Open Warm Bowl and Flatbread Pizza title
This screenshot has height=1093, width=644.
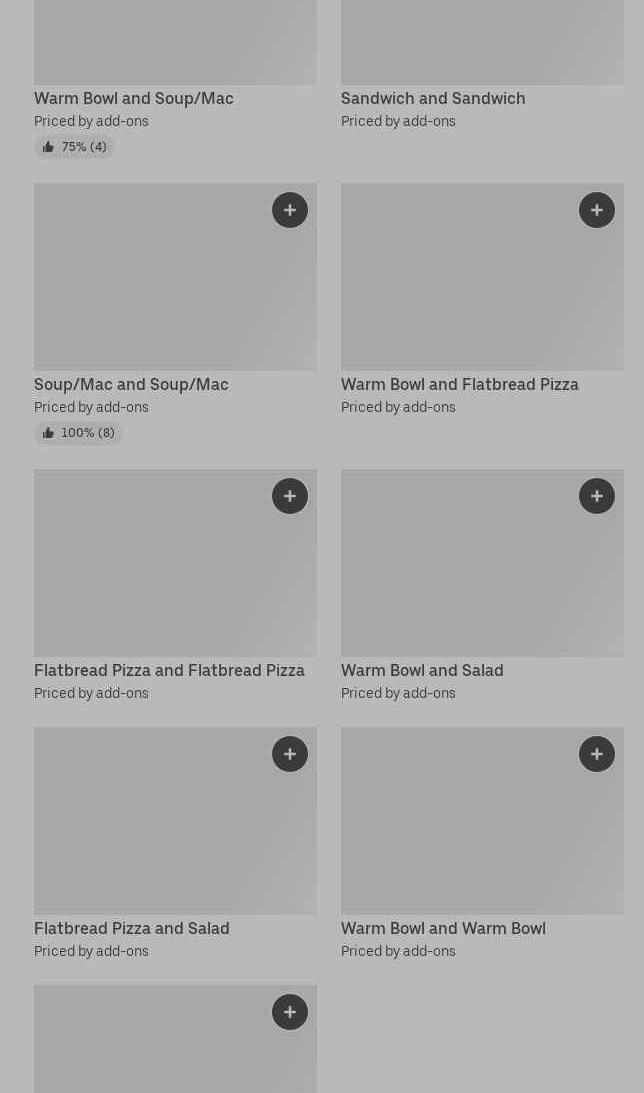460,384
